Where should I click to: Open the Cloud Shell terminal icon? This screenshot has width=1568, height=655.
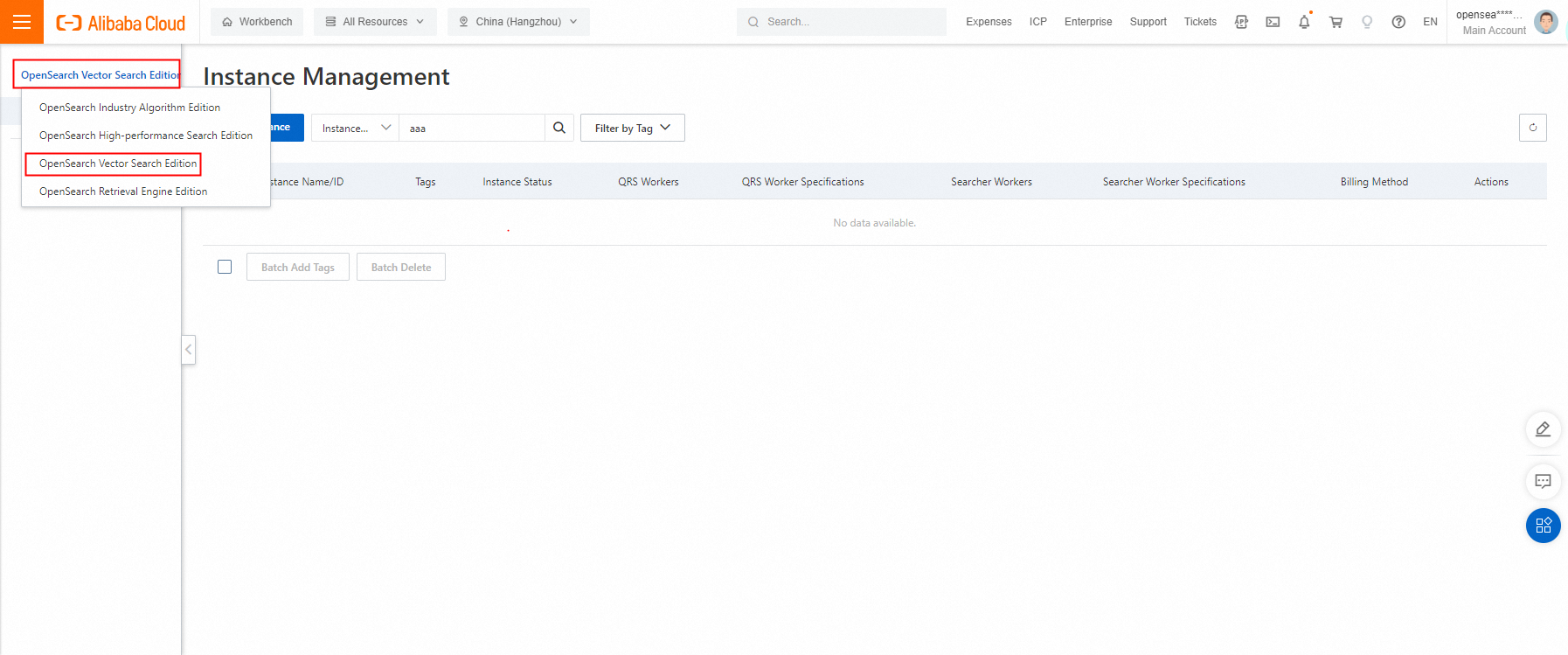[1273, 22]
